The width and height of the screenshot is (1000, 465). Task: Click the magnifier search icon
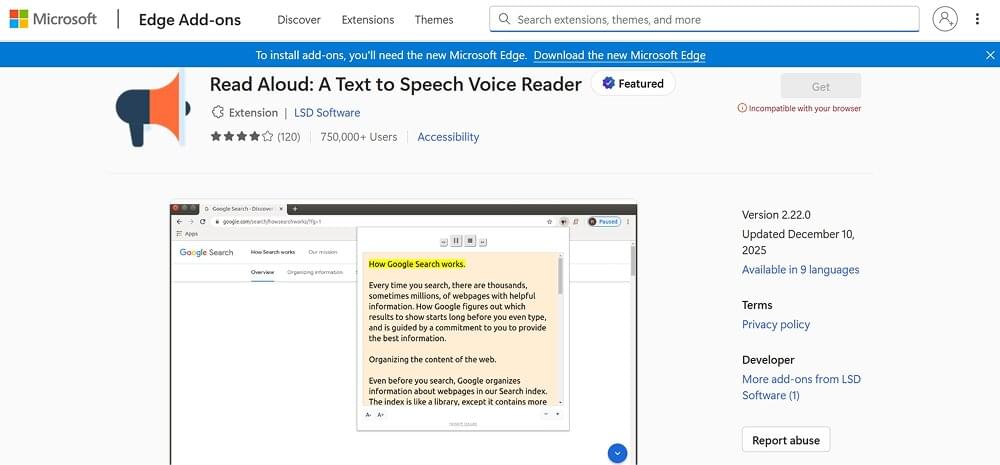[x=504, y=19]
